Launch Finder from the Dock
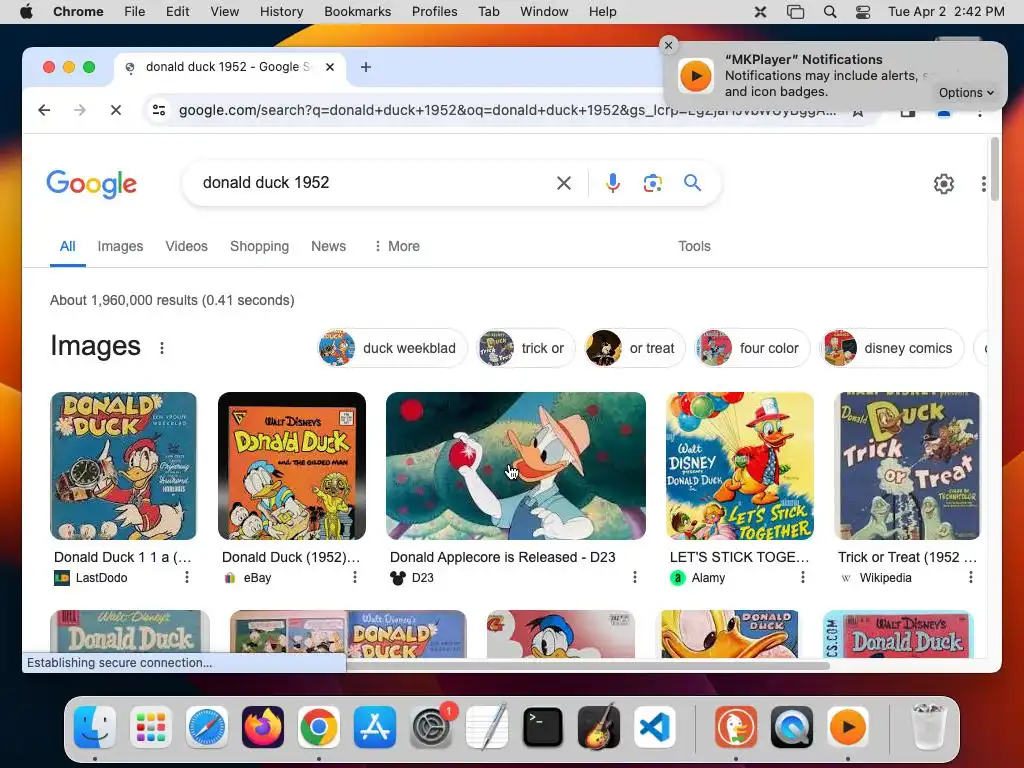 (95, 727)
